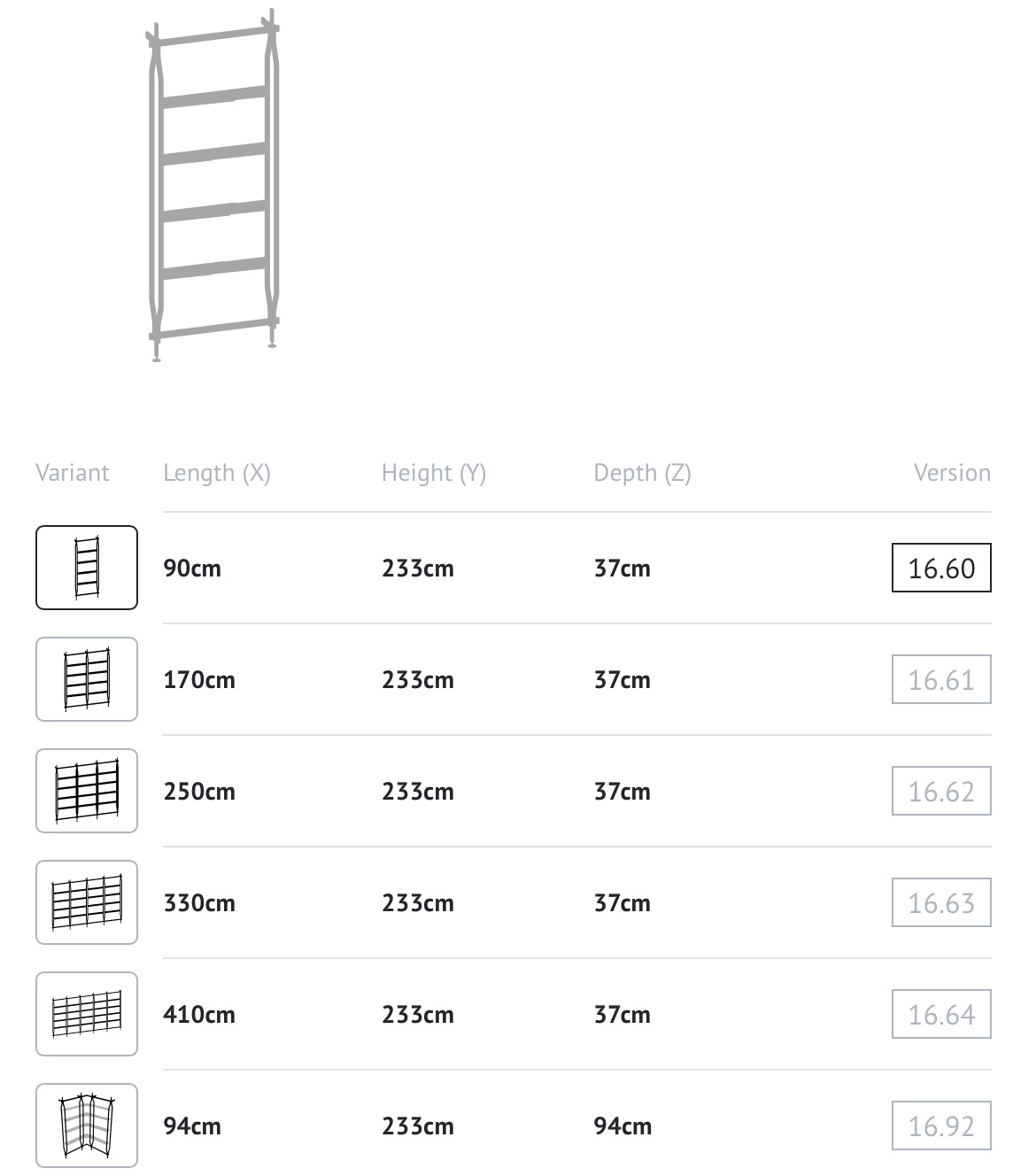Select the corner 94cm shelf variant icon
The width and height of the screenshot is (1013, 1176).
point(87,1126)
